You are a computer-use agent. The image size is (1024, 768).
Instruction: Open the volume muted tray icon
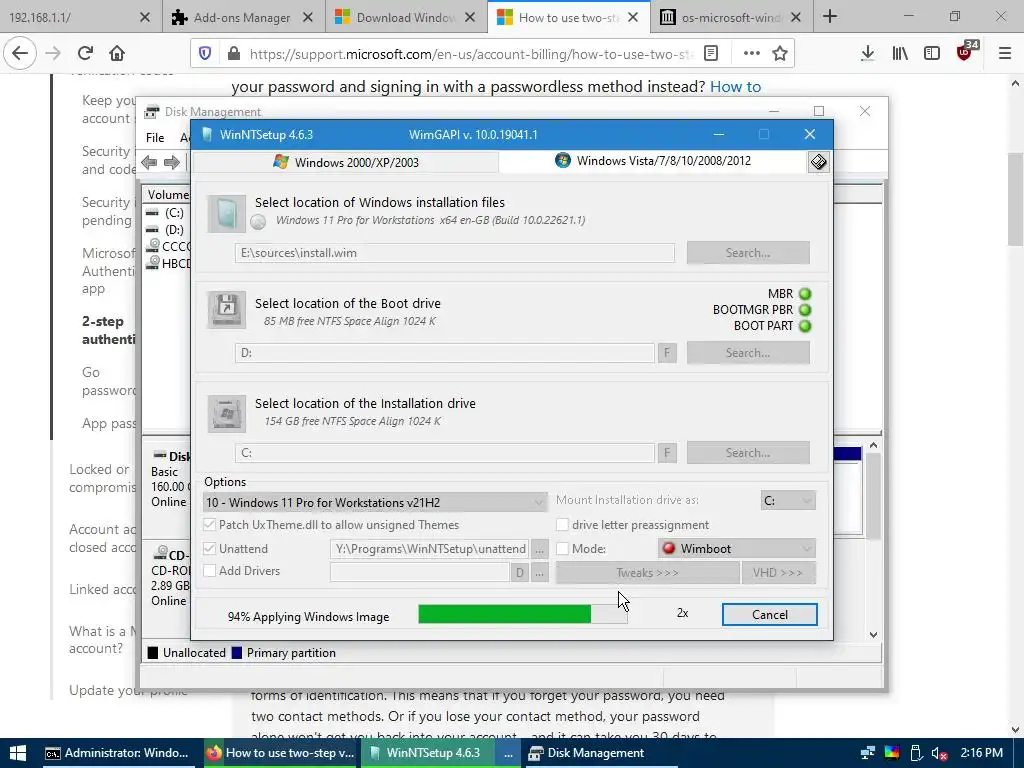click(940, 754)
